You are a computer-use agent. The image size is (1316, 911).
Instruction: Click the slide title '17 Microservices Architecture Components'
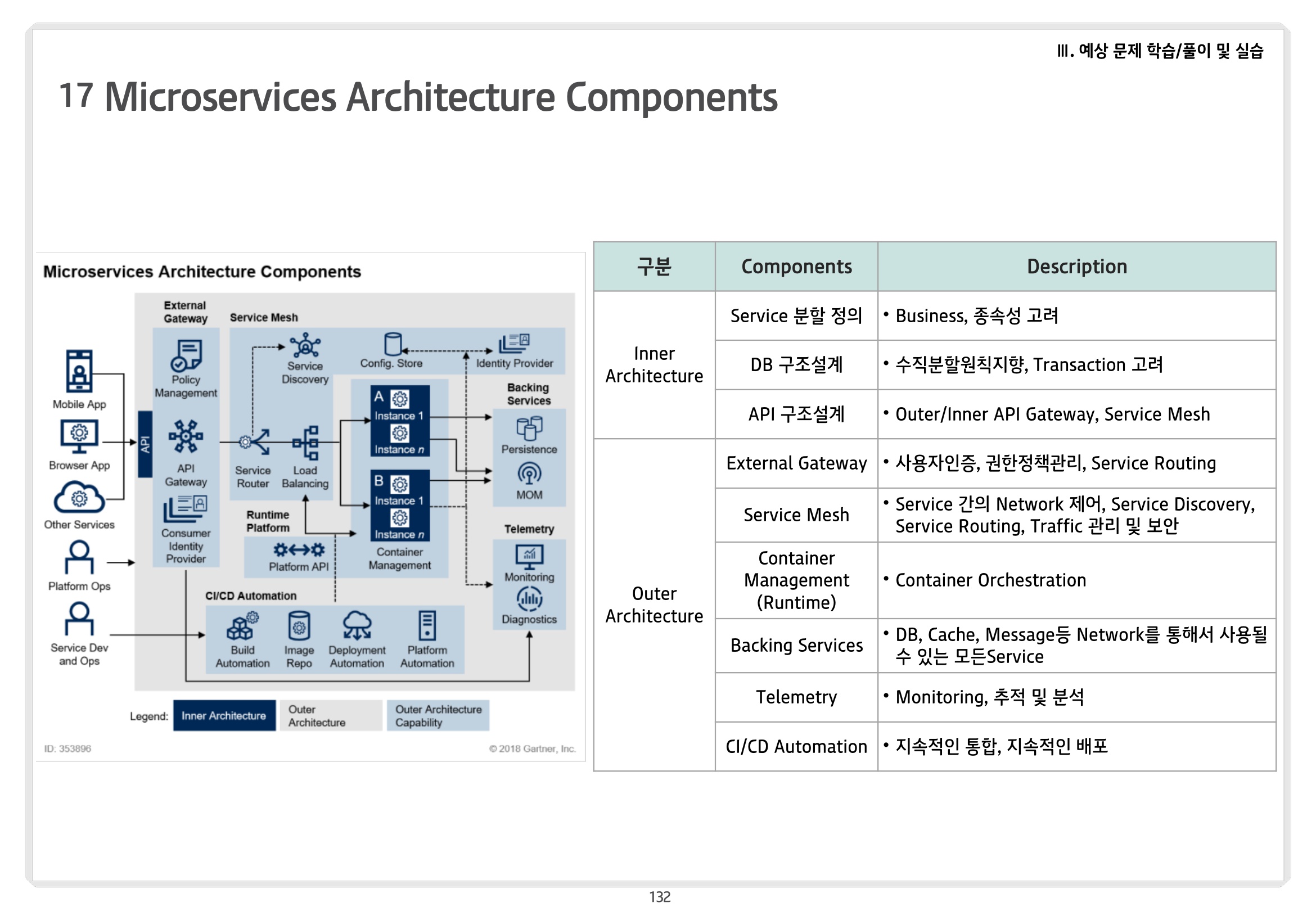(418, 97)
